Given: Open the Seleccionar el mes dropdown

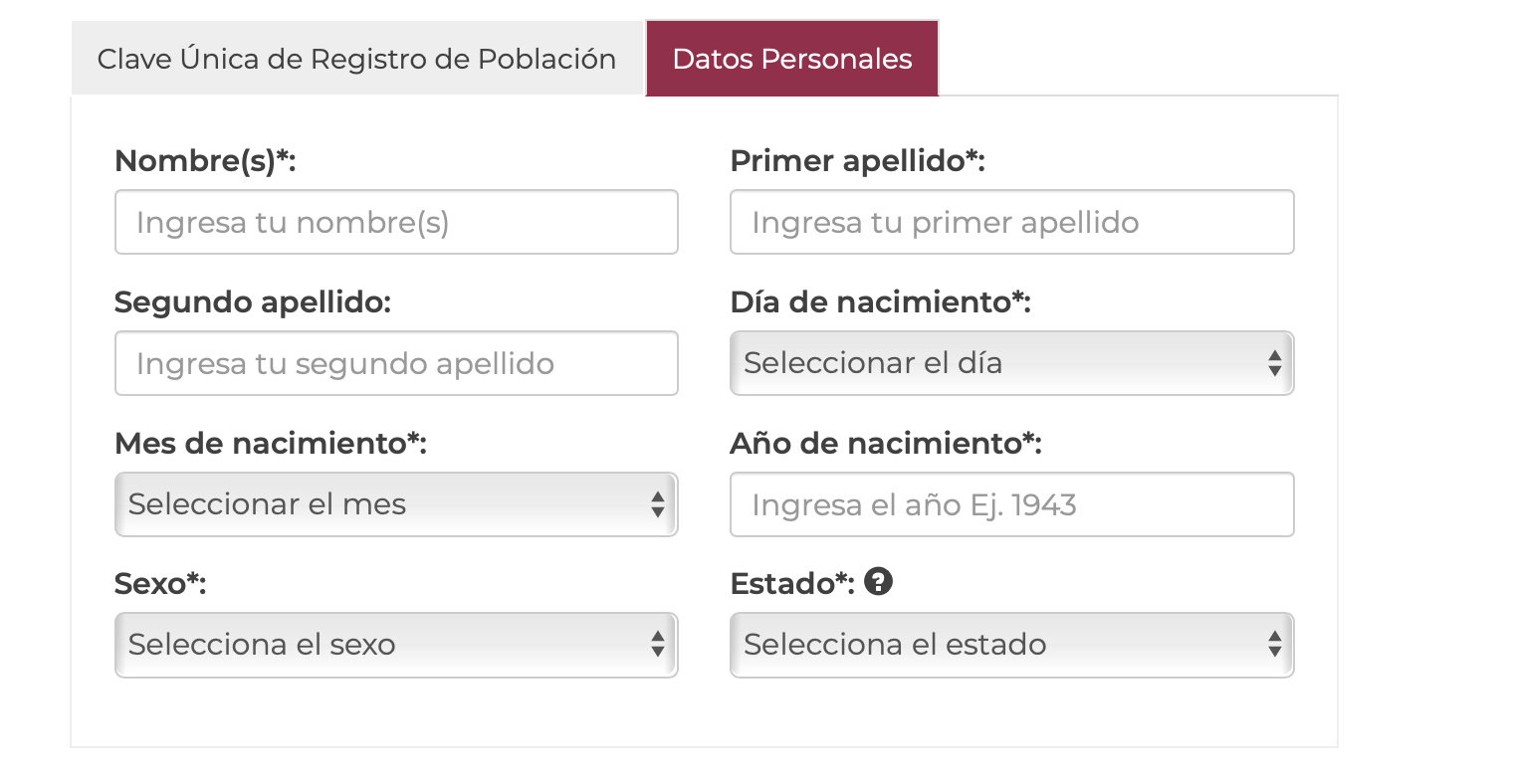Looking at the screenshot, I should (396, 504).
